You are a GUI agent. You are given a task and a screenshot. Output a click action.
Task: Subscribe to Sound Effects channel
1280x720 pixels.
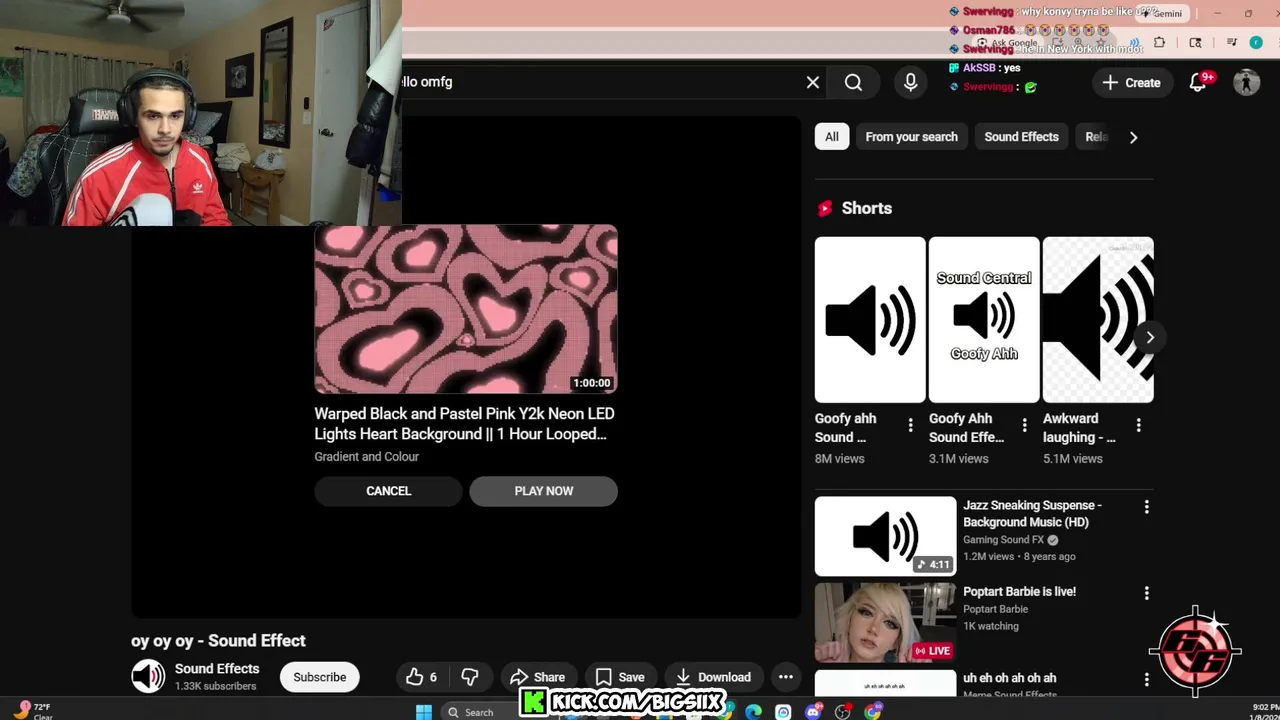[x=320, y=677]
